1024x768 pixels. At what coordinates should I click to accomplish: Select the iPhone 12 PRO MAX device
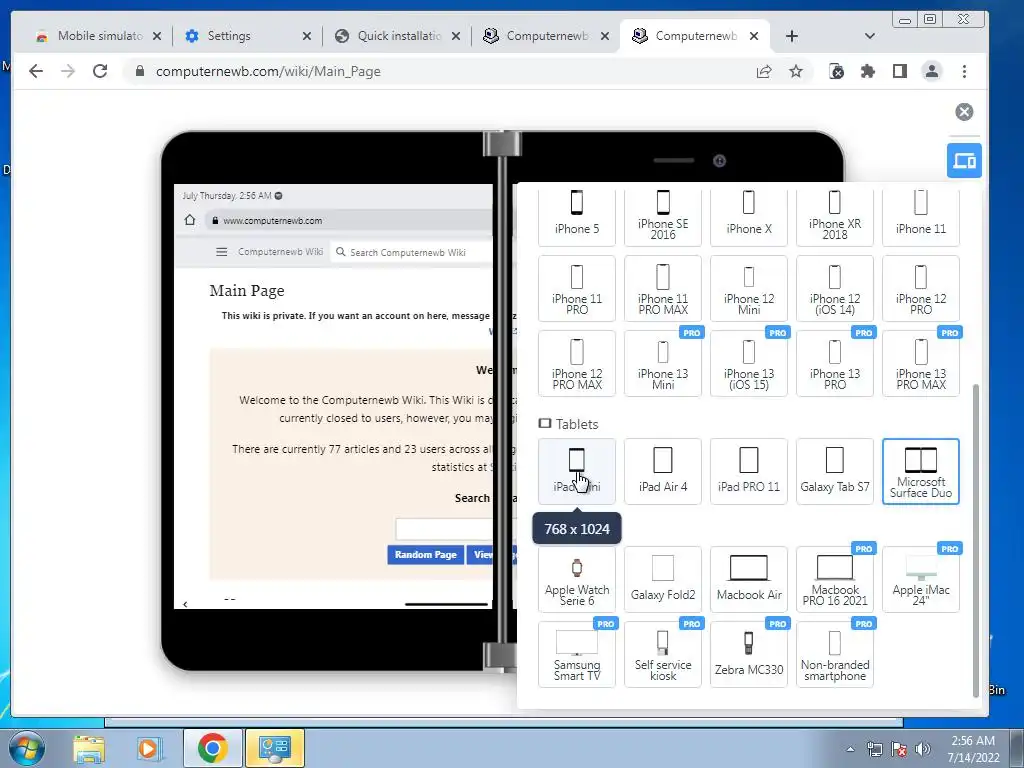[x=577, y=364]
